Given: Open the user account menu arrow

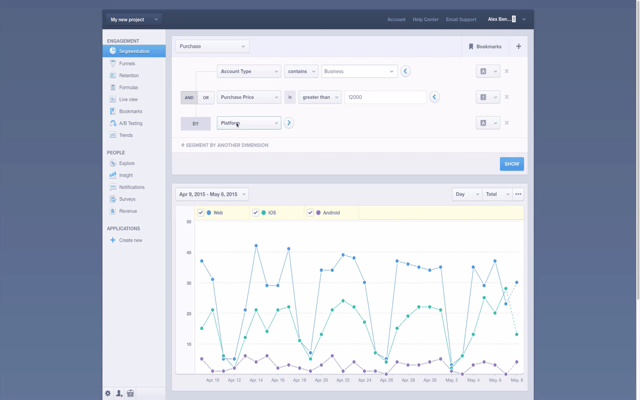Looking at the screenshot, I should click(x=524, y=19).
